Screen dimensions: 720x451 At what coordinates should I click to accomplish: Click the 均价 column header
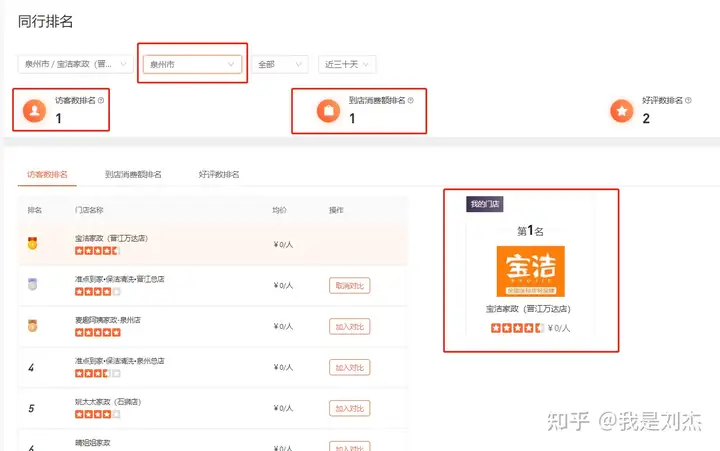279,210
